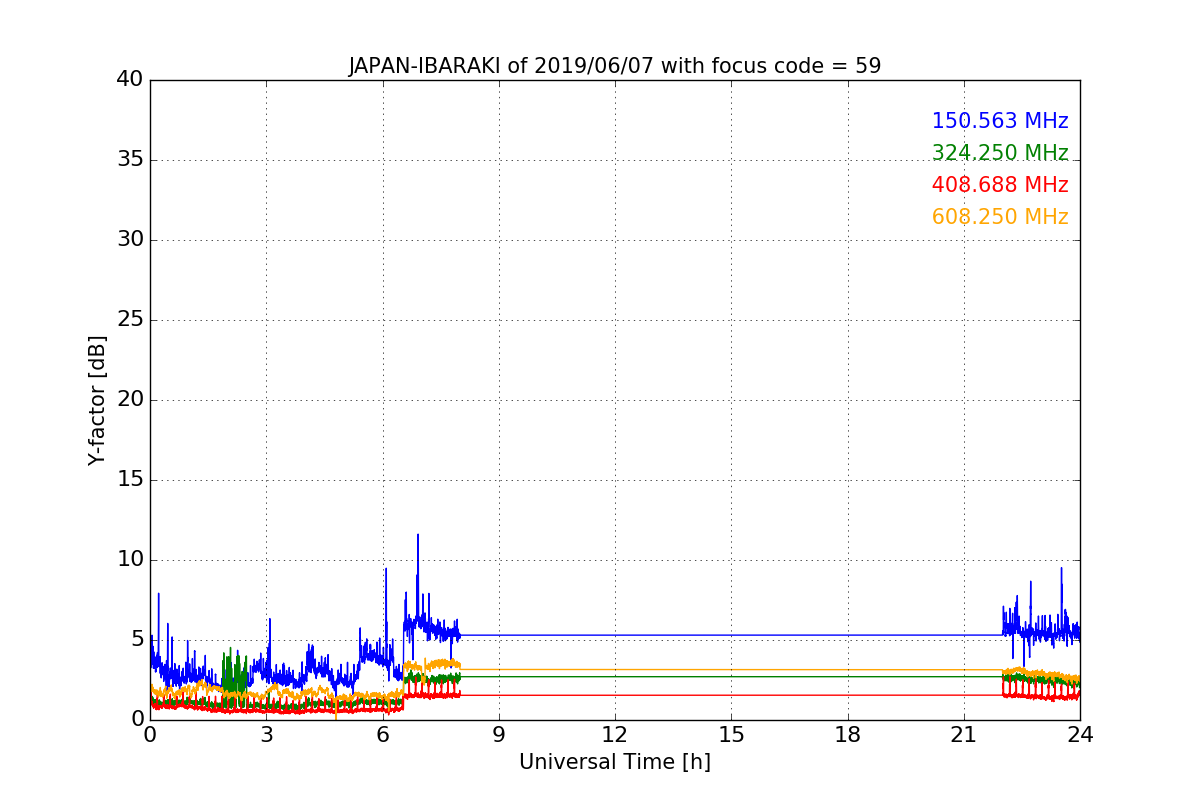Click x-axis tick label 3
Screen dimensions: 1200x800
point(266,735)
